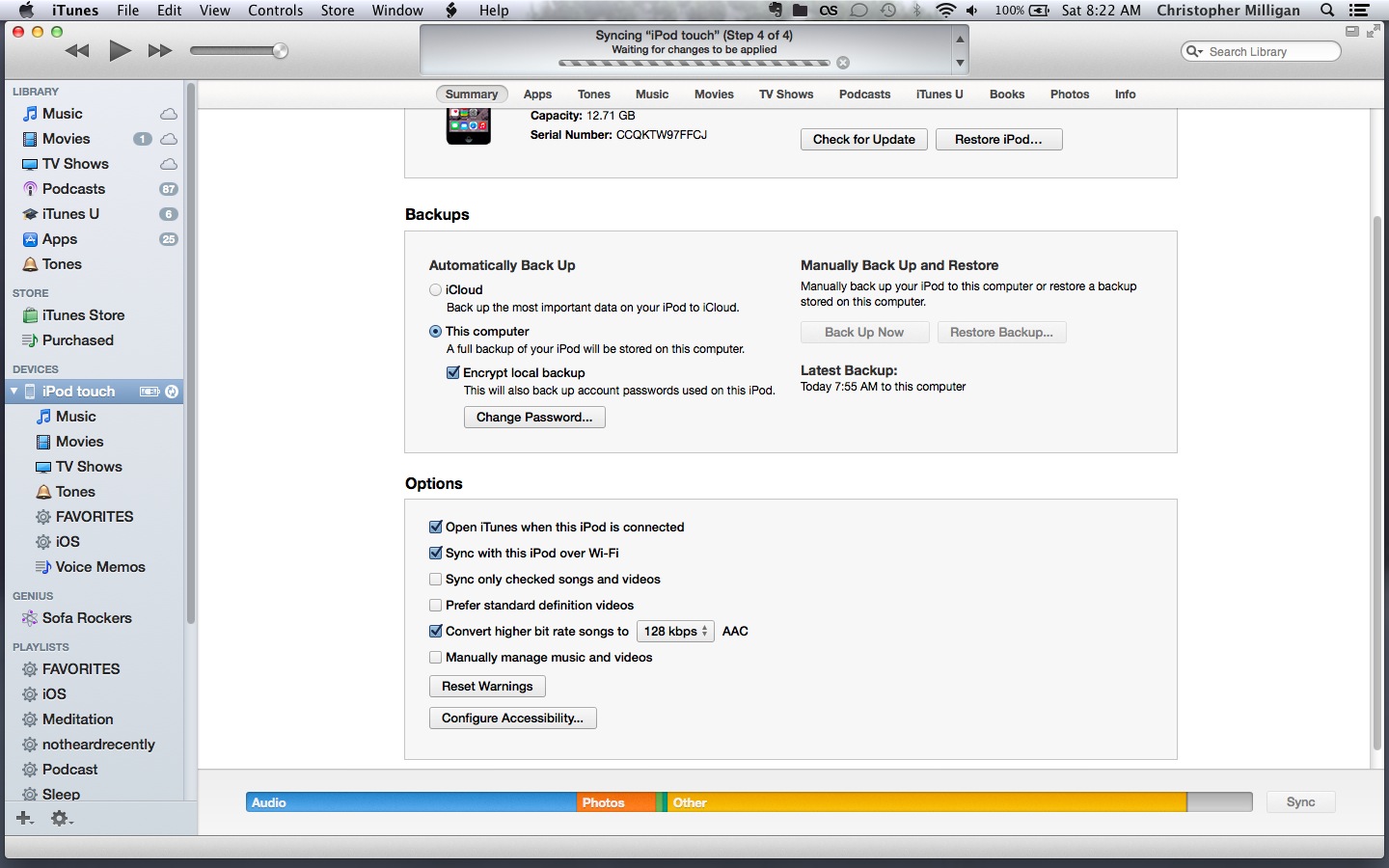Select This computer backup option
This screenshot has width=1389, height=868.
435,331
